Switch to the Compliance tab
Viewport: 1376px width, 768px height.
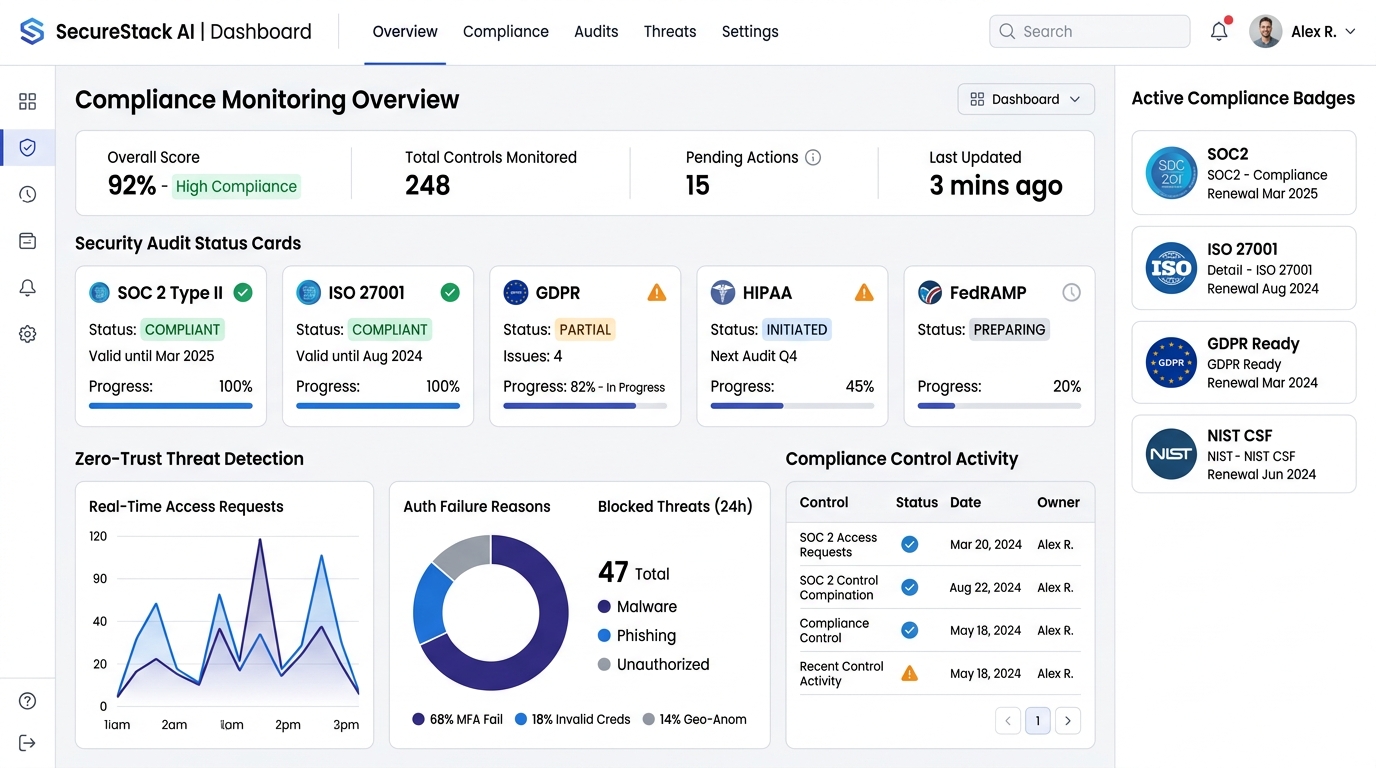pyautogui.click(x=506, y=31)
